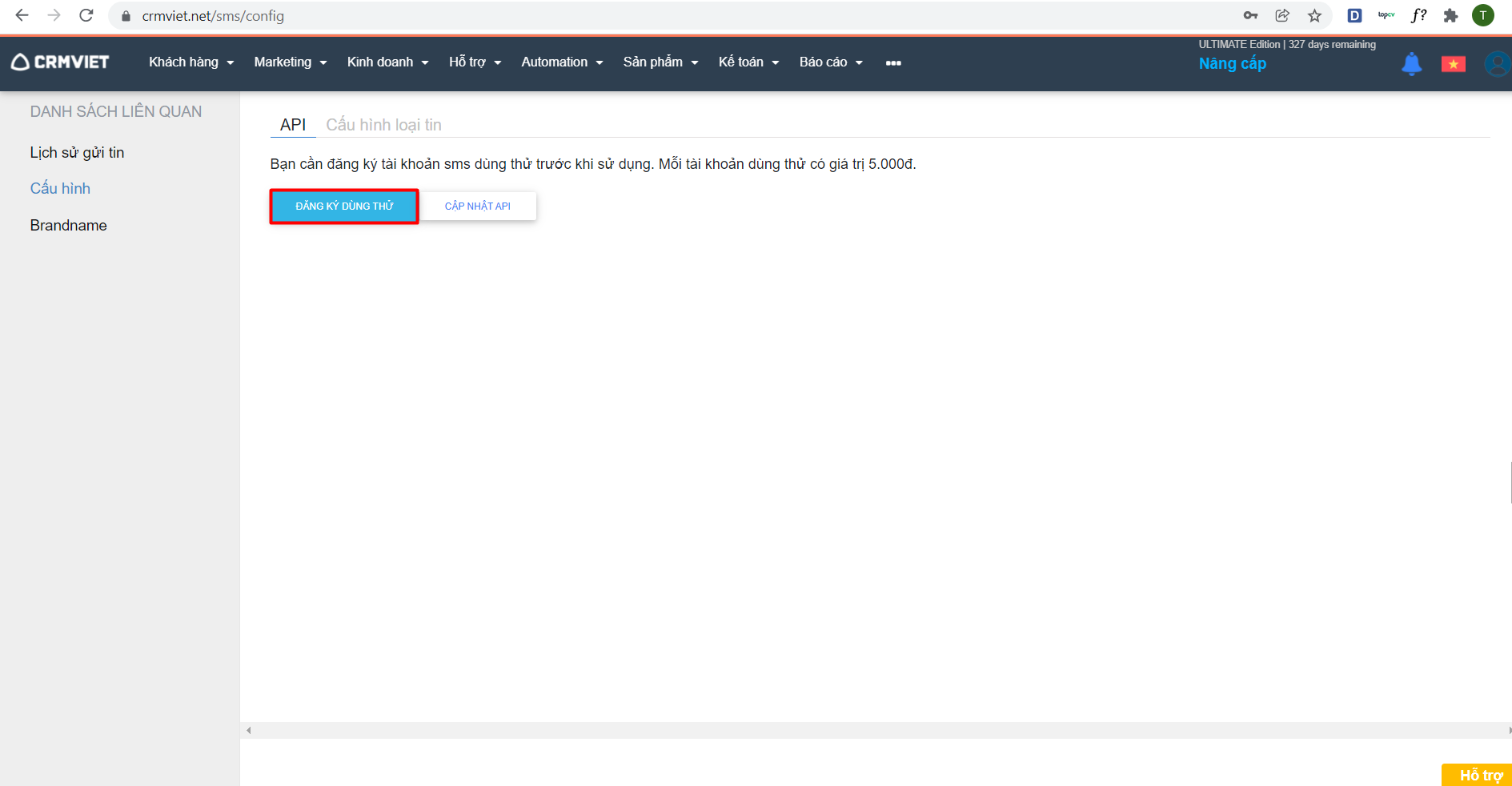Viewport: 1512px width, 786px height.
Task: Click the notification bell icon
Action: coord(1411,63)
